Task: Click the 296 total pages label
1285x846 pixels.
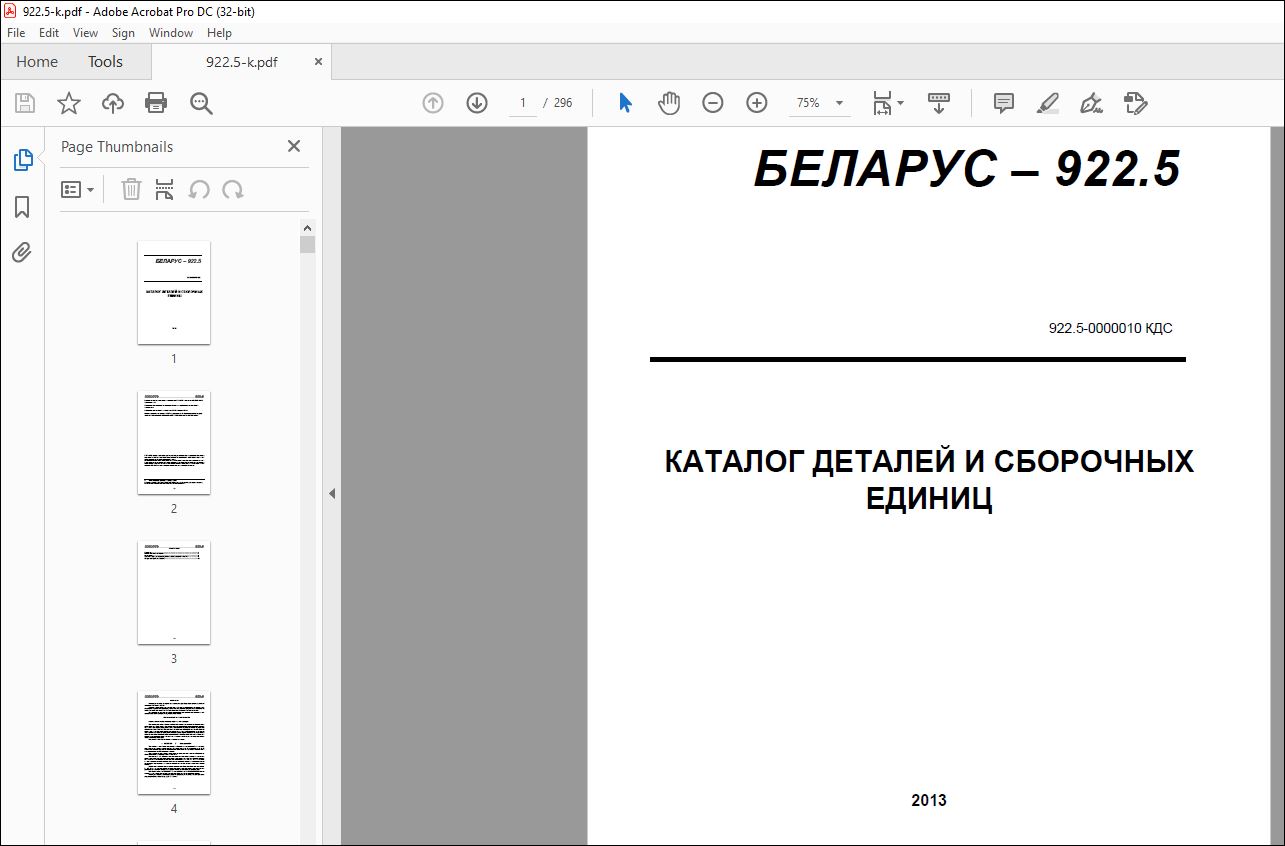Action: (563, 103)
